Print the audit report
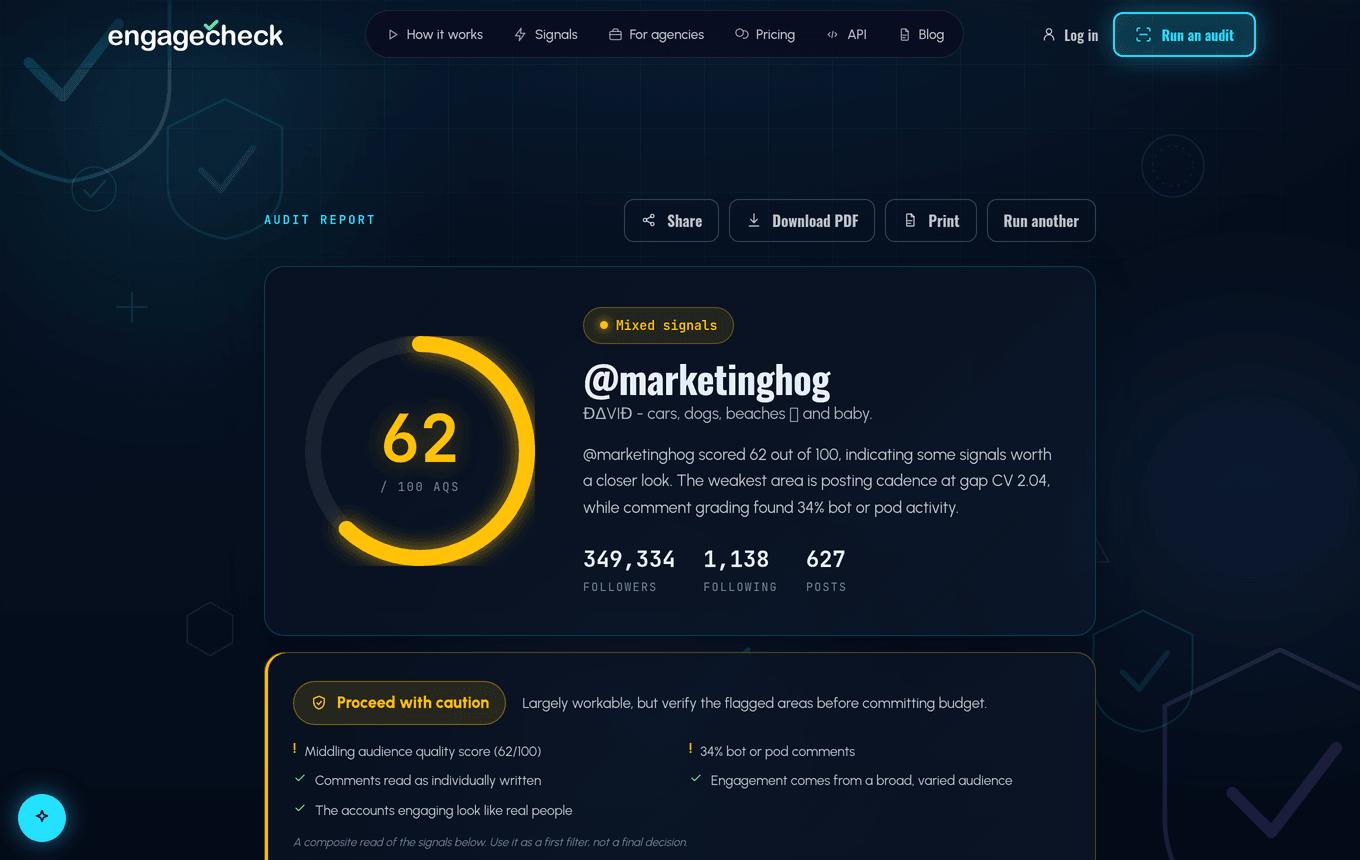The width and height of the screenshot is (1360, 860). tap(931, 221)
